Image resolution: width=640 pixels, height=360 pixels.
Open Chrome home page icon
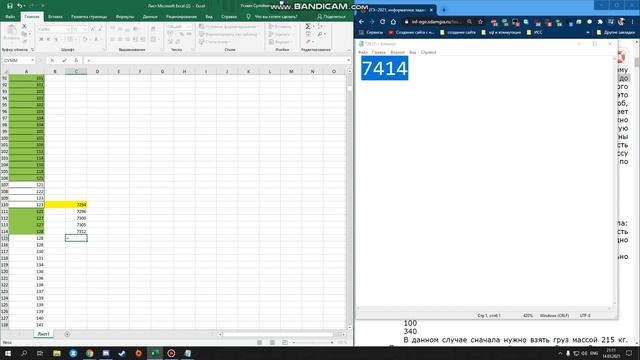tap(393, 22)
